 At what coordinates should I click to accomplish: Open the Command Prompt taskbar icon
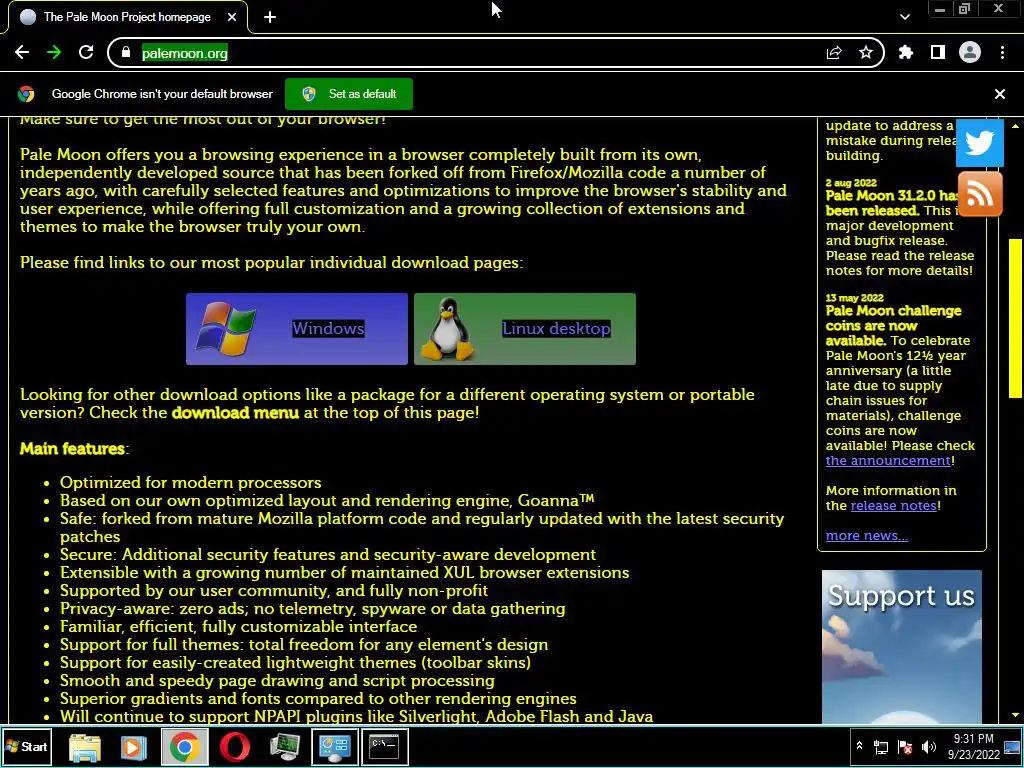[385, 746]
